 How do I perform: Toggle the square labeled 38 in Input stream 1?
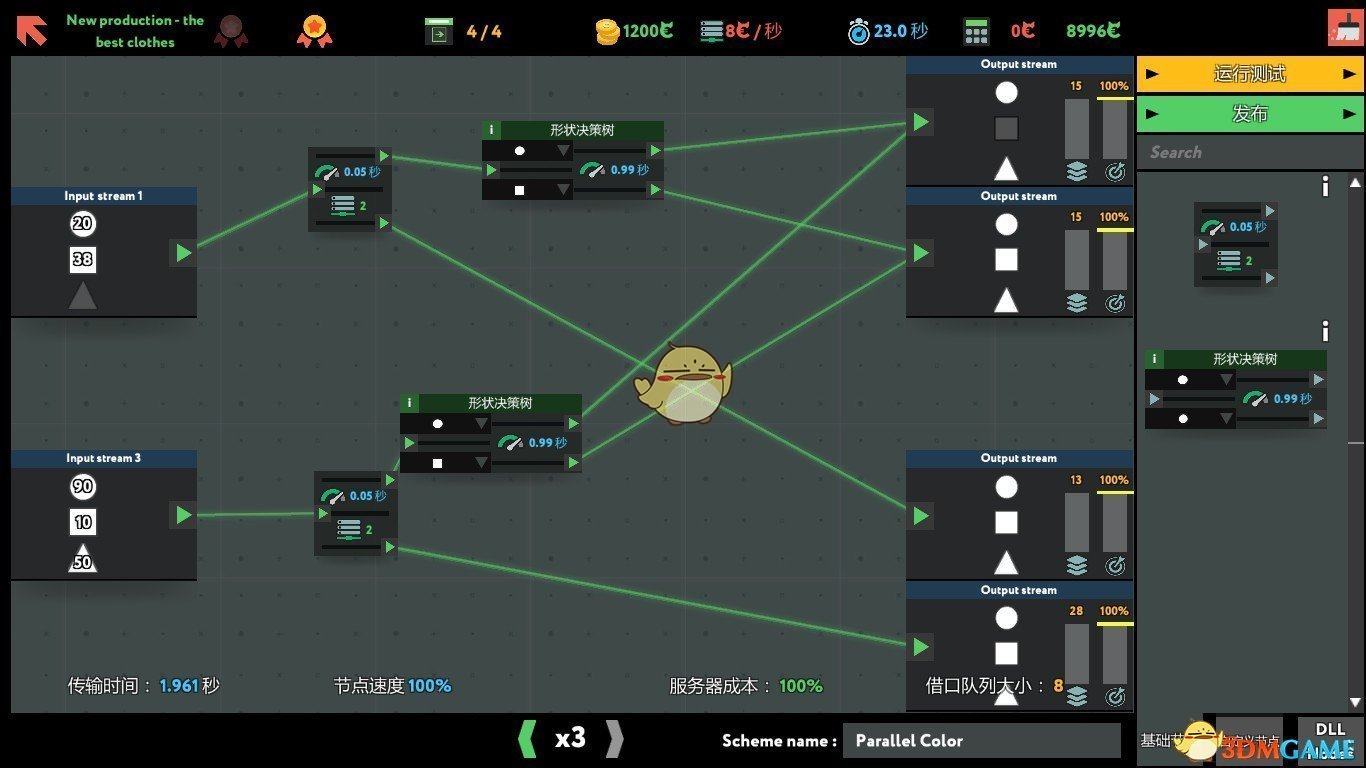(x=83, y=260)
